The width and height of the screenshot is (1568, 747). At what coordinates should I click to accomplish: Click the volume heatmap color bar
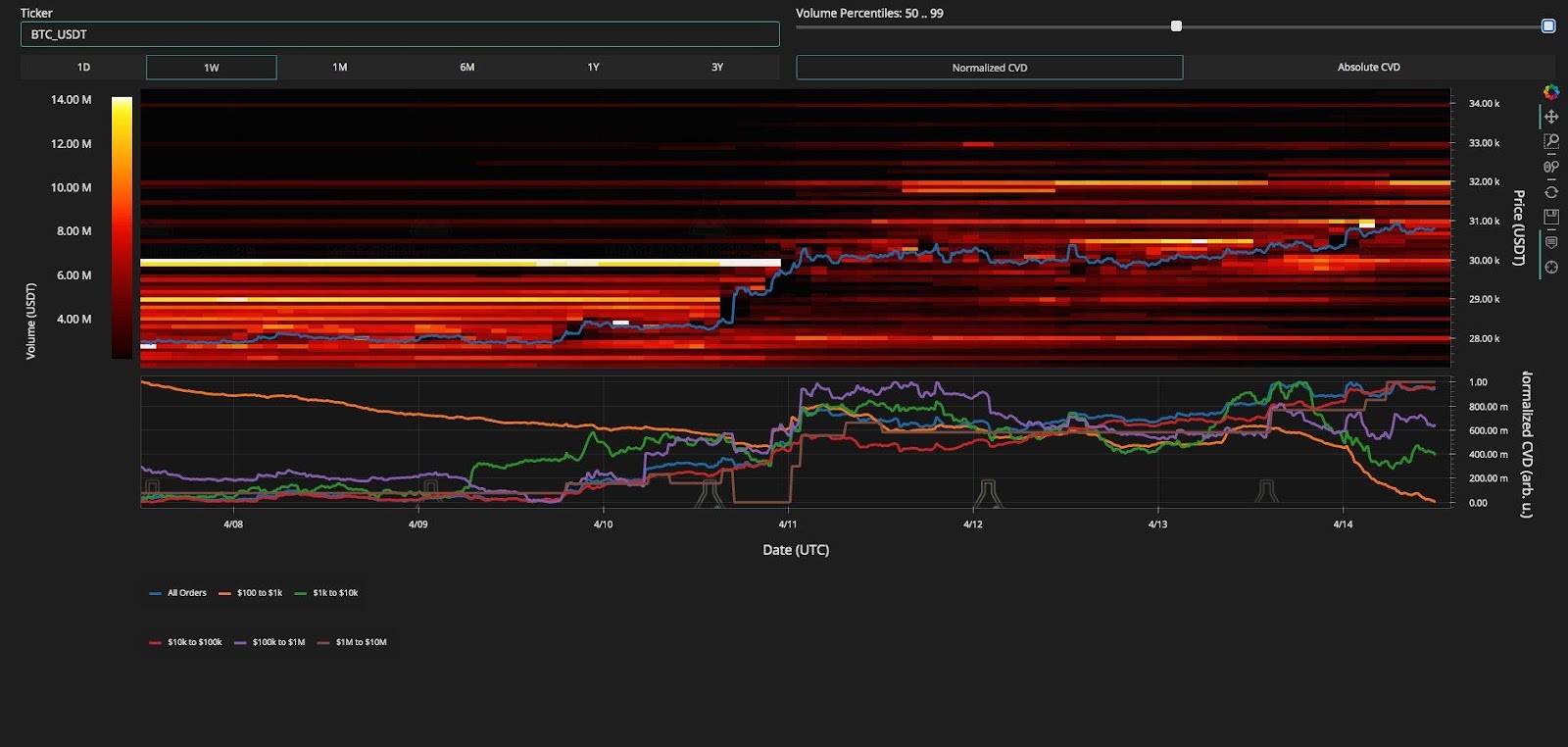pos(122,227)
